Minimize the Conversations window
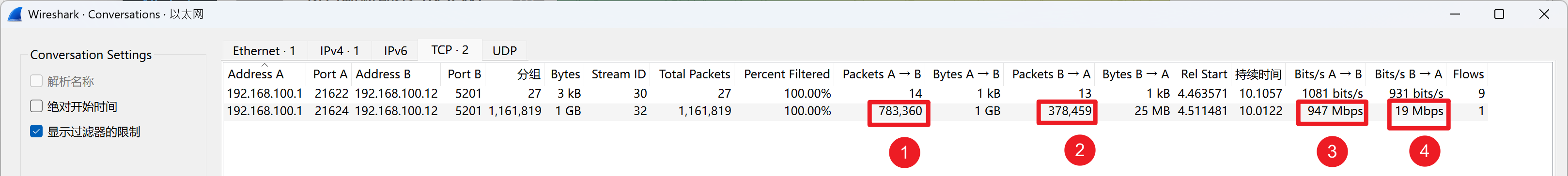The height and width of the screenshot is (176, 1568). (1456, 14)
